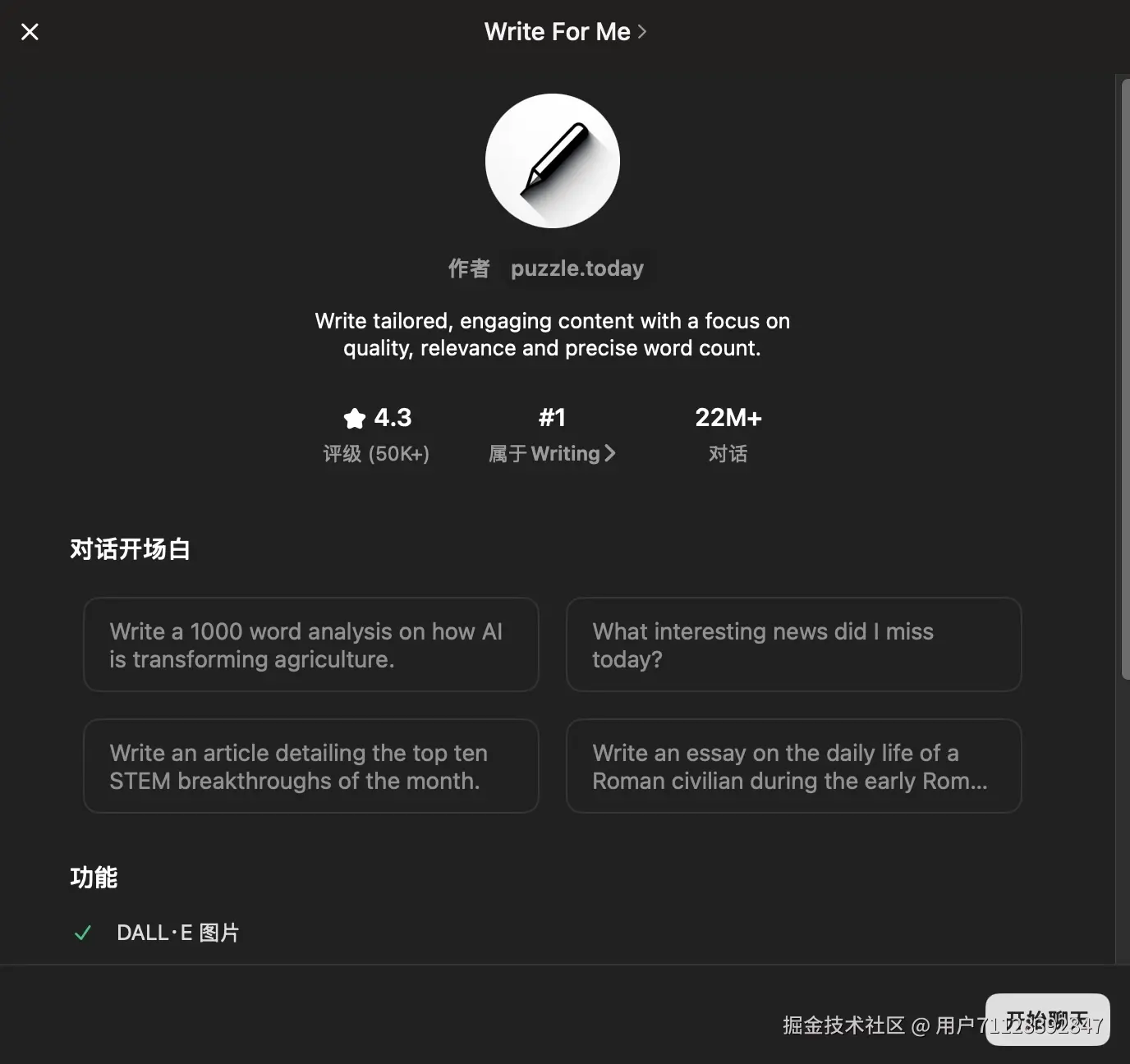The image size is (1130, 1064).
Task: Click the 评级 (50K+) ratings label
Action: 376,454
